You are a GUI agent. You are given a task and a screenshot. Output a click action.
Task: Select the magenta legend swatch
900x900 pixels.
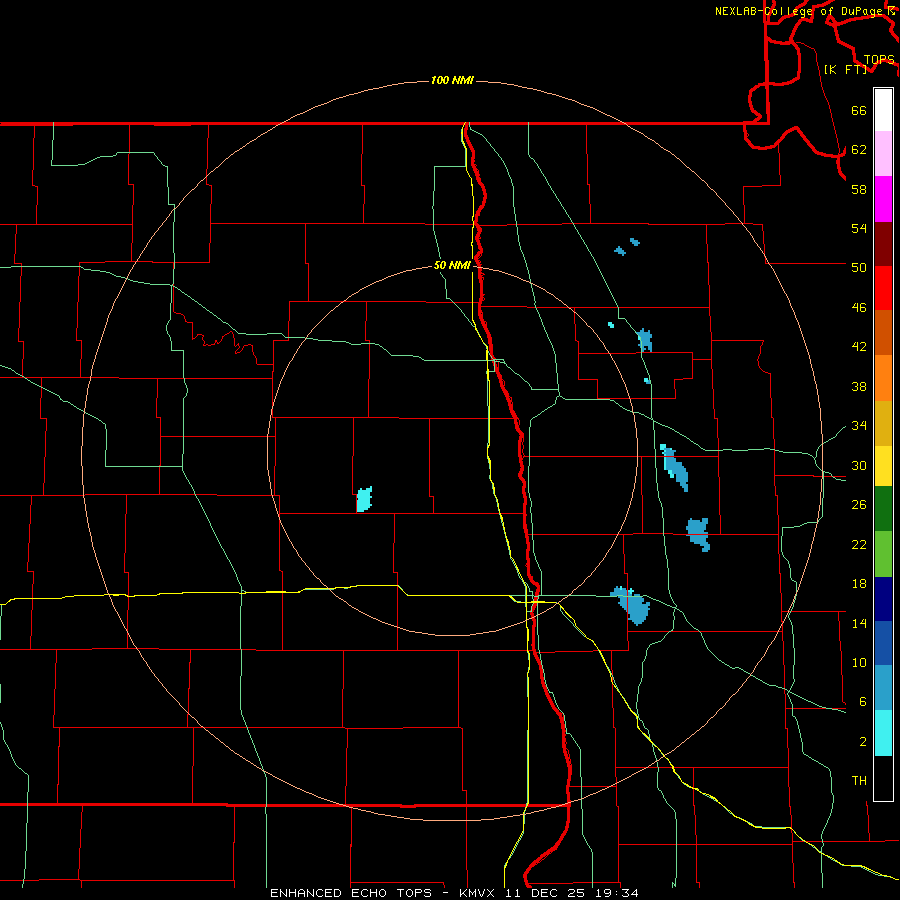coord(883,199)
